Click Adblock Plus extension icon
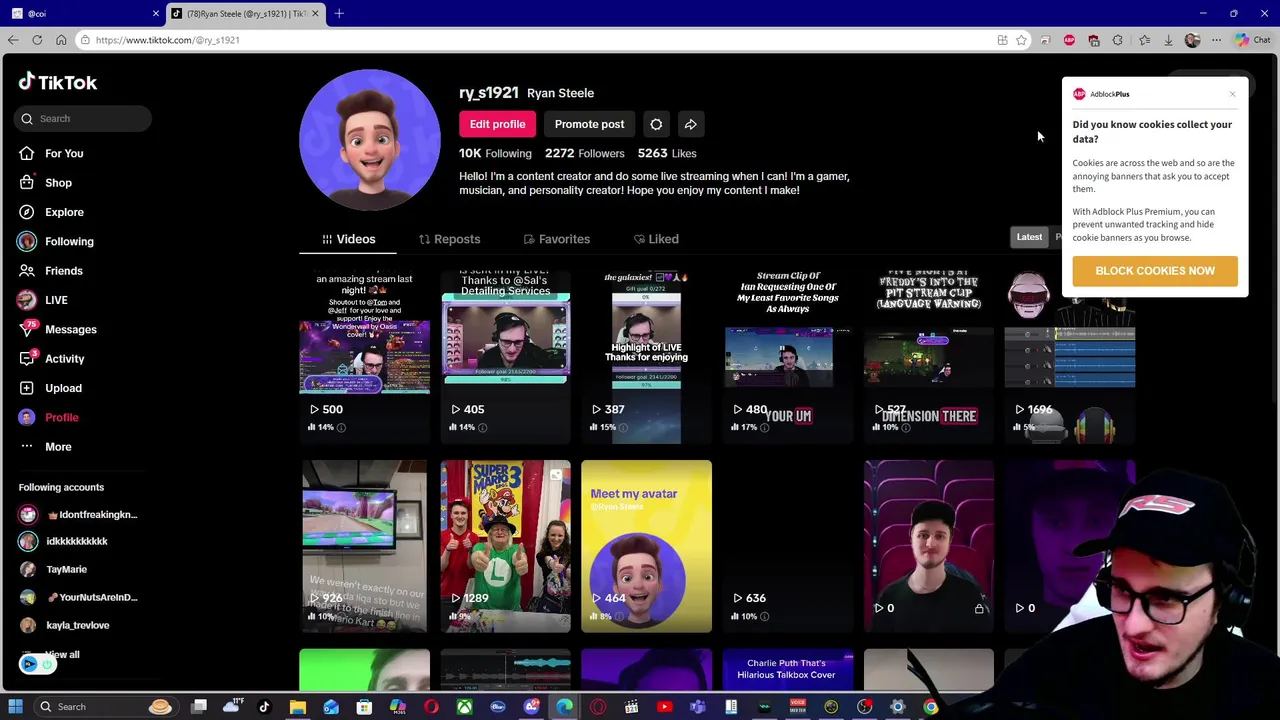This screenshot has width=1280, height=720. point(1069,40)
